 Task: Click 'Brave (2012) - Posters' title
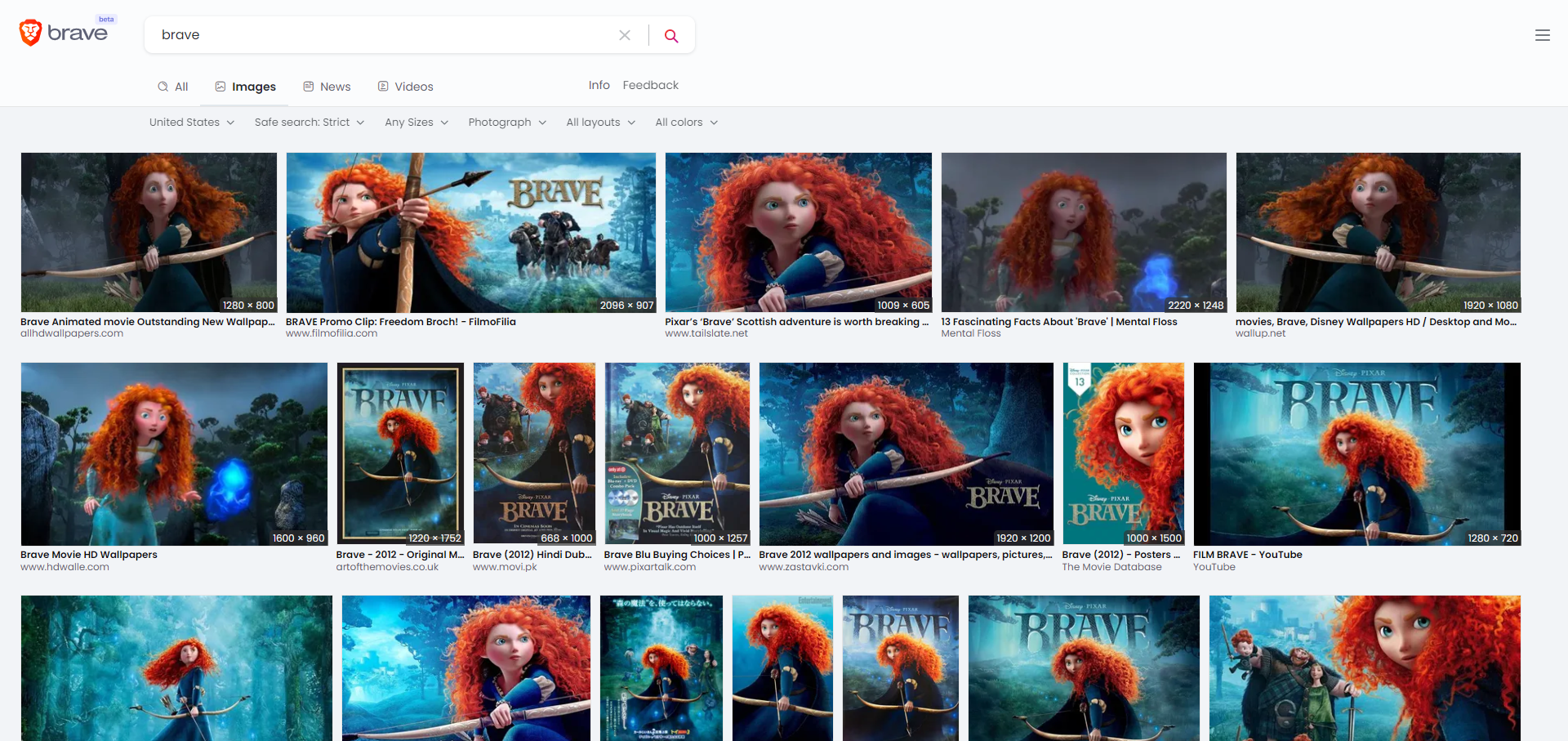click(x=1121, y=555)
